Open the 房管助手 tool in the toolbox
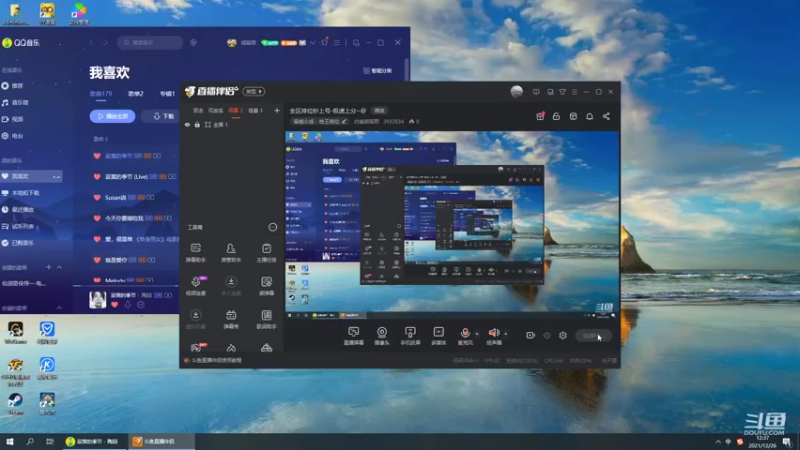This screenshot has height=450, width=800. point(231,253)
